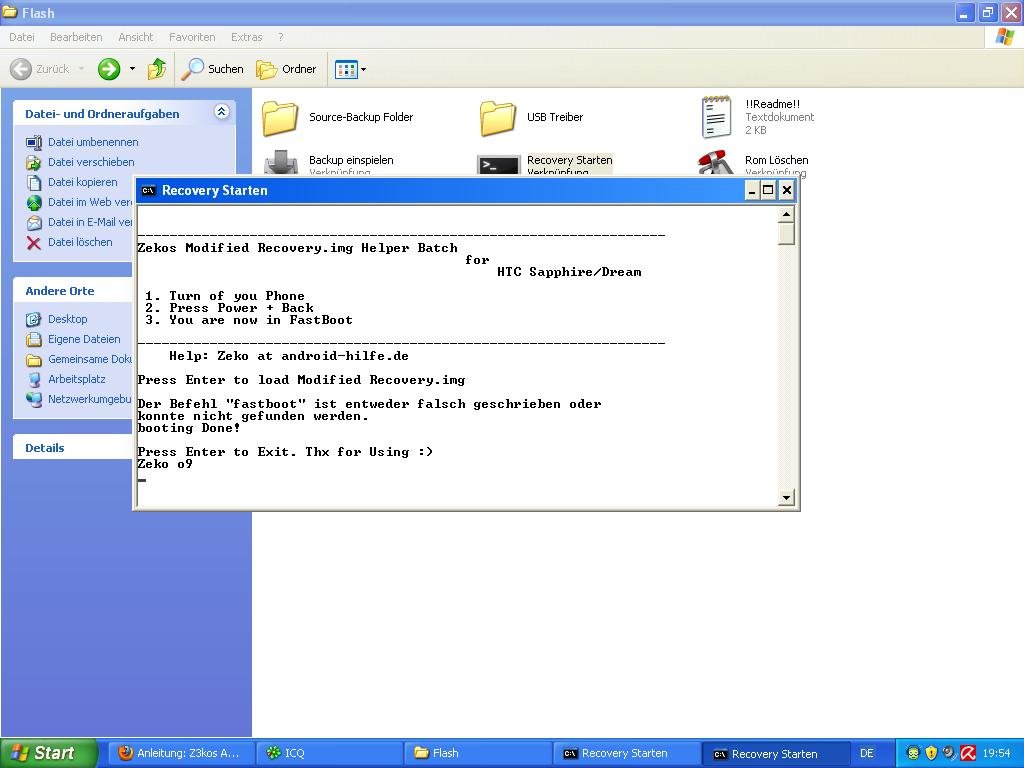Click the web publish globe icon
The height and width of the screenshot is (768, 1024).
click(x=34, y=203)
